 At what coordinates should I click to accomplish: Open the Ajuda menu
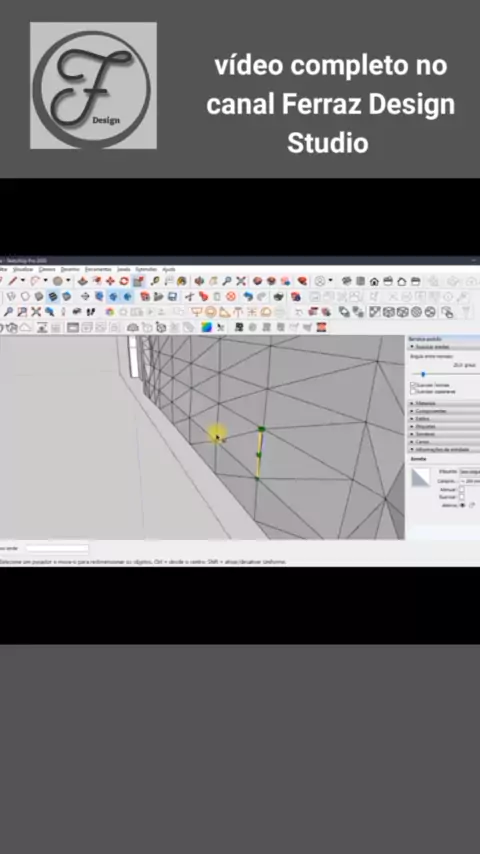pyautogui.click(x=169, y=269)
